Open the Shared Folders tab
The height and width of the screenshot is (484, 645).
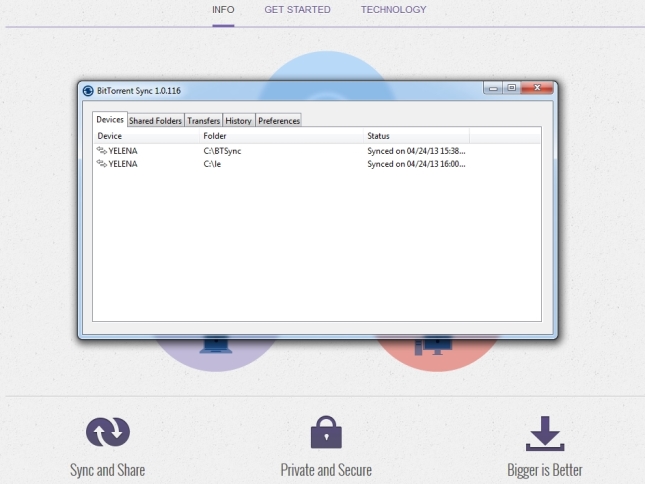pos(155,120)
